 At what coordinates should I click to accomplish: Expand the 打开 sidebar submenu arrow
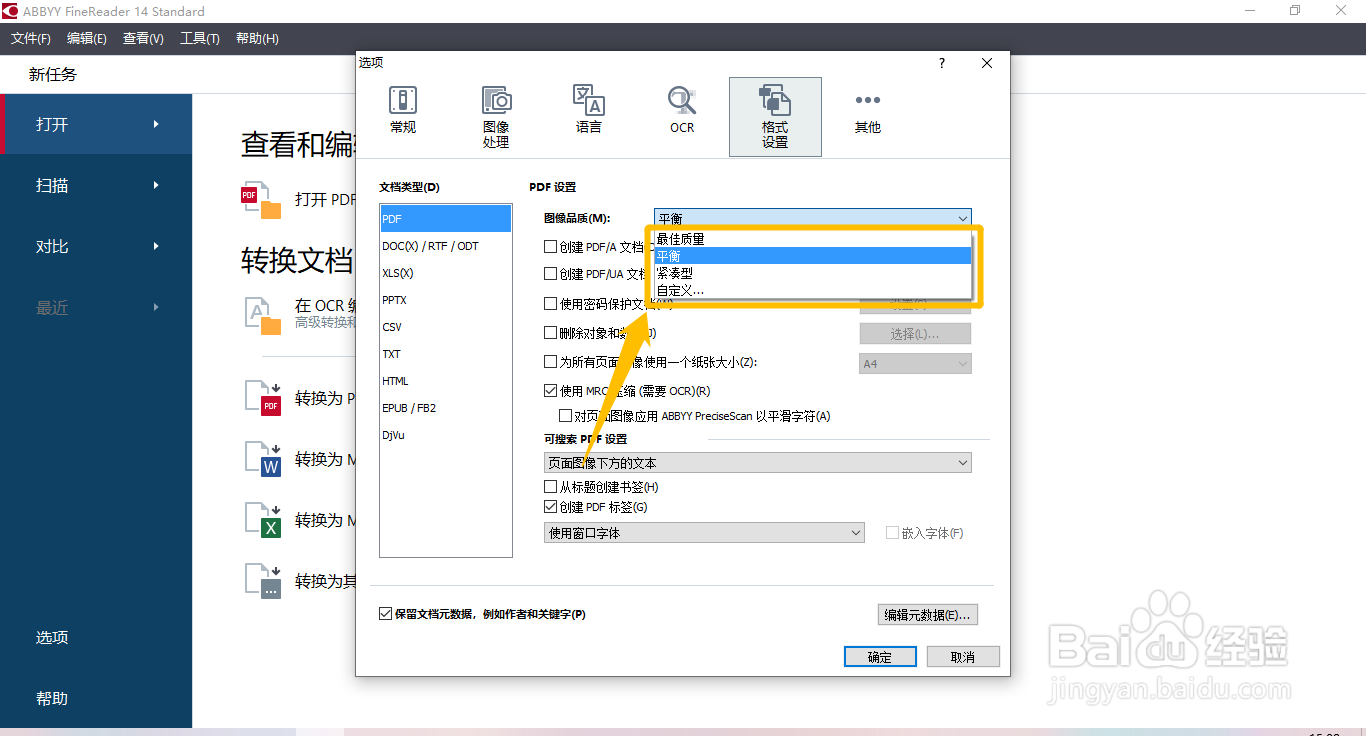click(156, 124)
